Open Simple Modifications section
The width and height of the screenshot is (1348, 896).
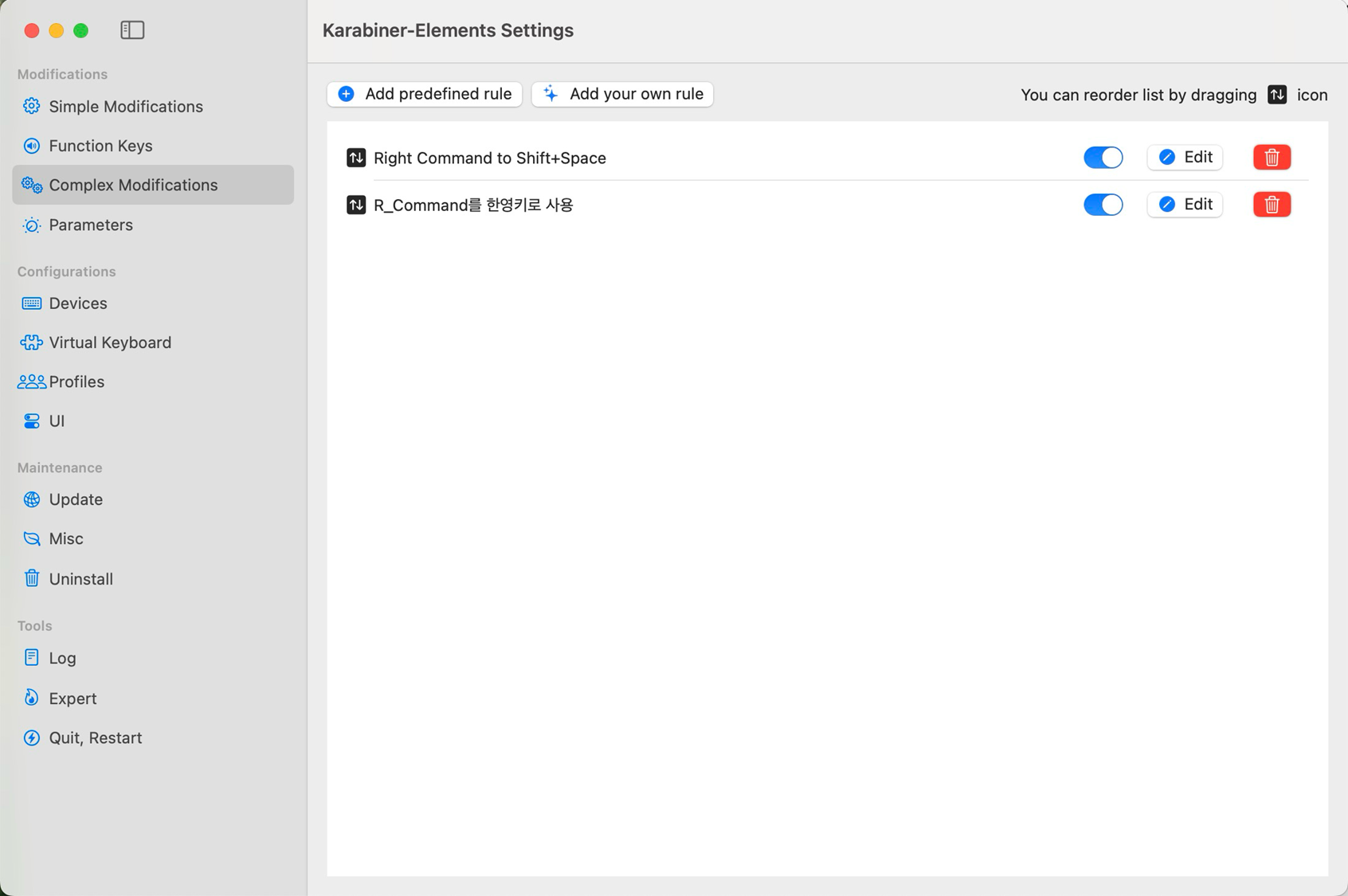pyautogui.click(x=153, y=106)
